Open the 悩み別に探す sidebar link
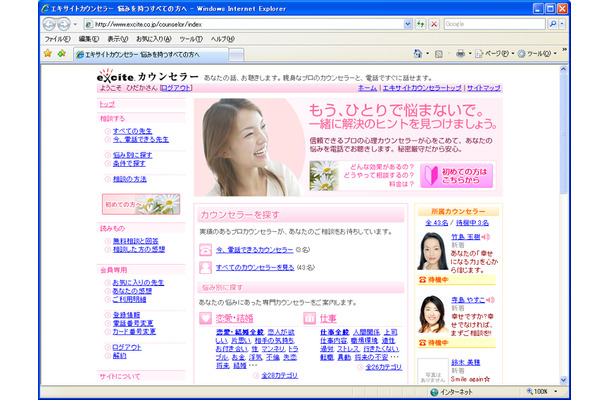The height and width of the screenshot is (400, 610). (132, 155)
